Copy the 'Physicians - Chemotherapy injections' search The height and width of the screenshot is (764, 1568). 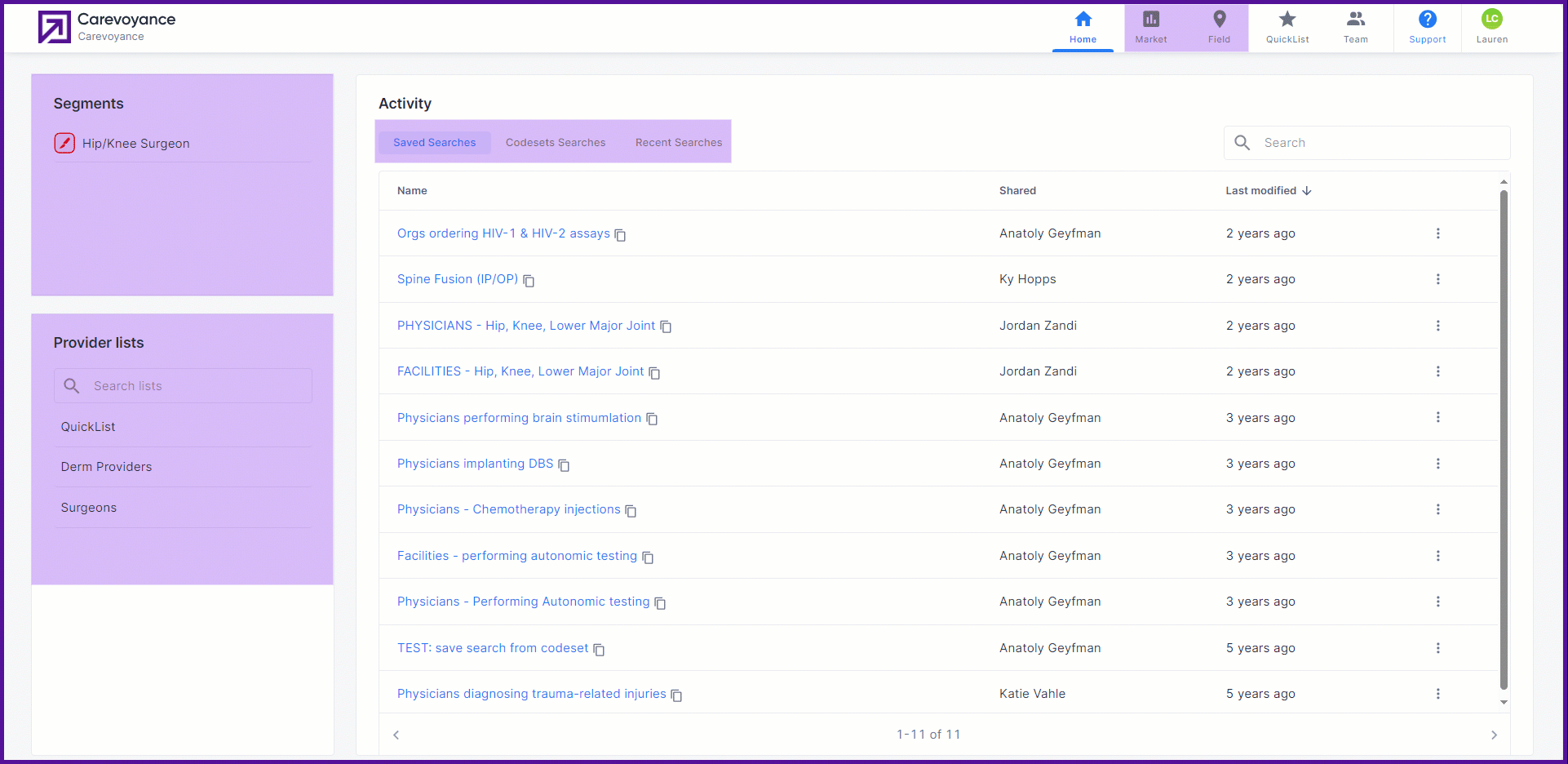coord(631,511)
